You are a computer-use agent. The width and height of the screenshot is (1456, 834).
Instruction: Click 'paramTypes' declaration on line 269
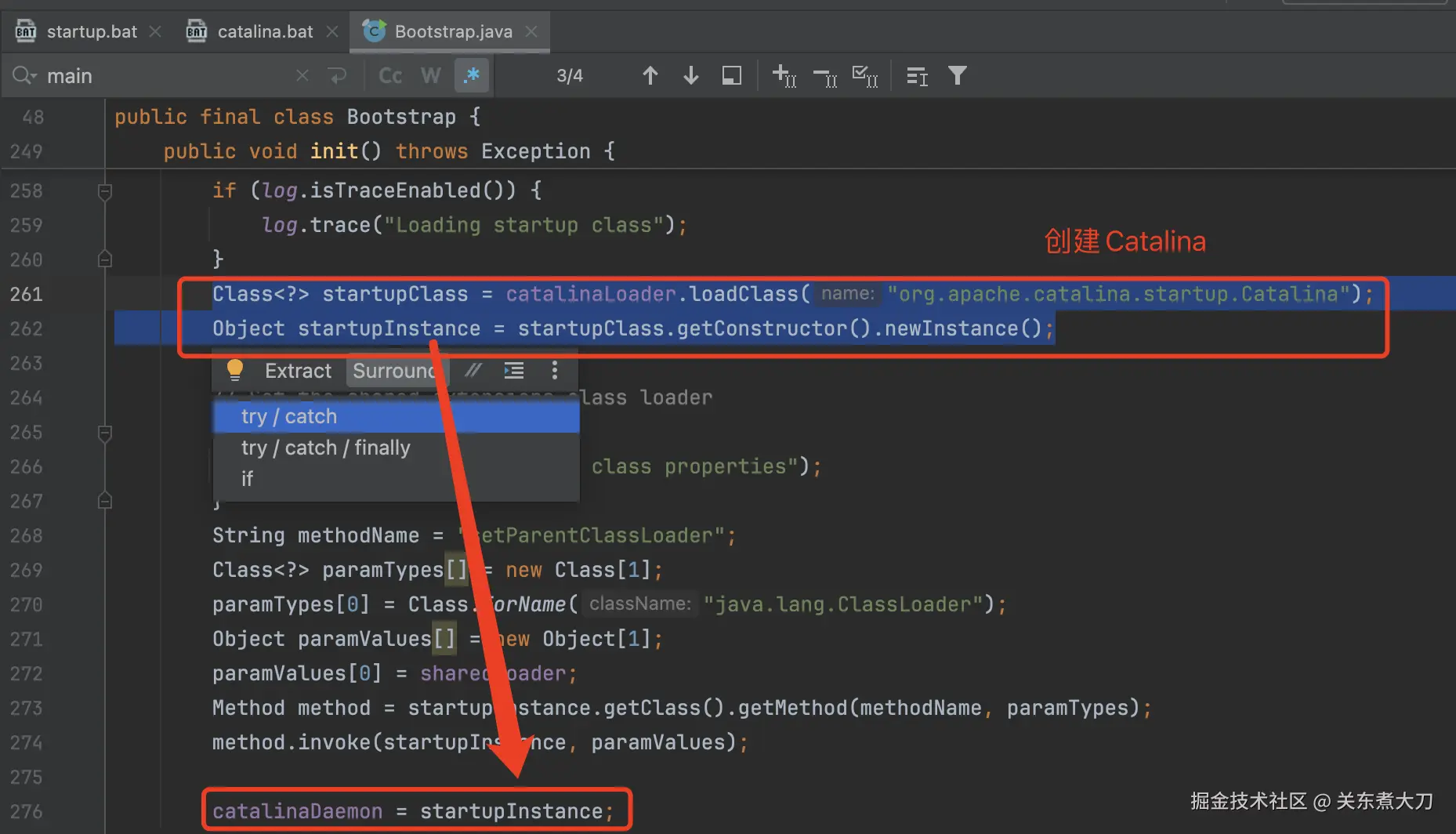click(383, 570)
